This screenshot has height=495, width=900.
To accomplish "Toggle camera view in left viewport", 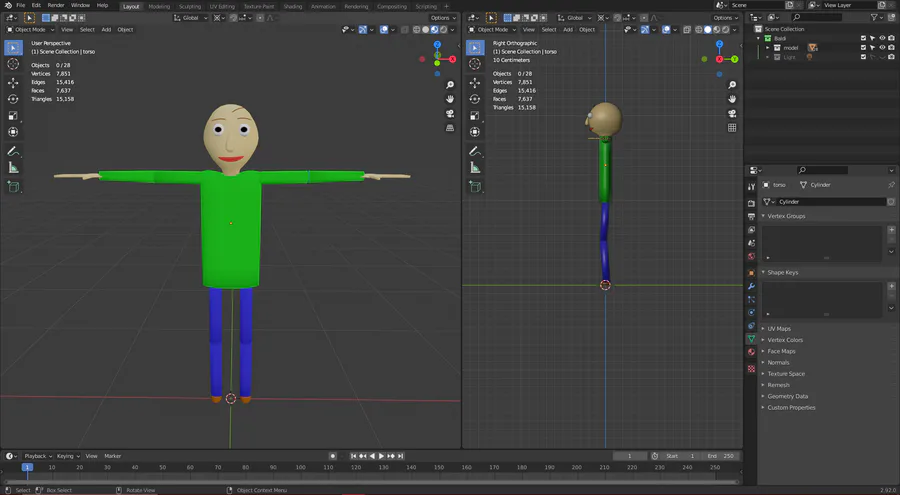I will click(451, 115).
